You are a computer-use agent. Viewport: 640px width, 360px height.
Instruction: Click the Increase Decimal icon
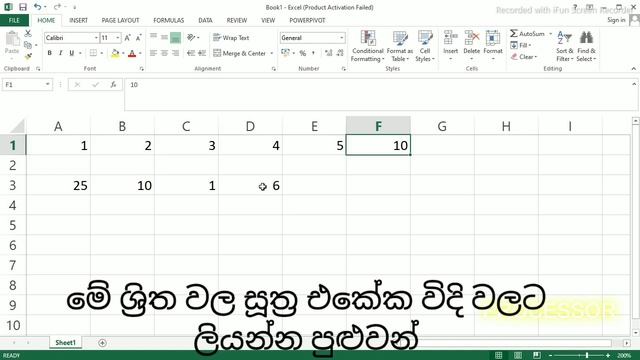tap(329, 53)
